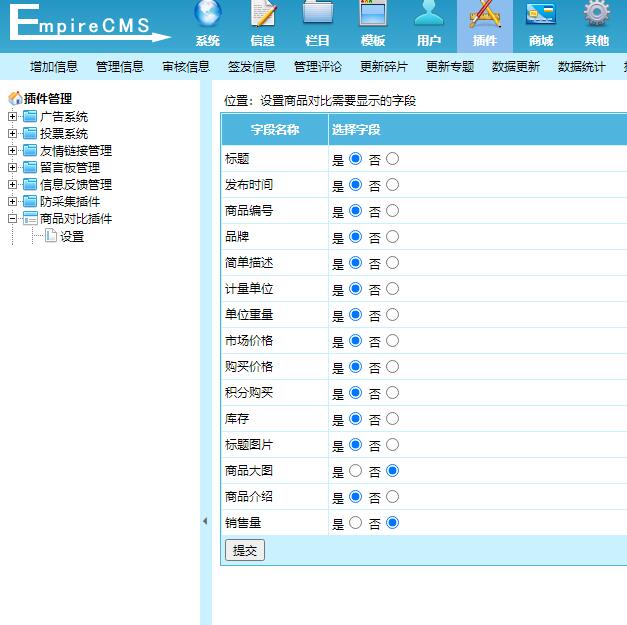This screenshot has height=625, width=627.
Task: Open the 设置 item under 商品对比插件
Action: tap(72, 237)
